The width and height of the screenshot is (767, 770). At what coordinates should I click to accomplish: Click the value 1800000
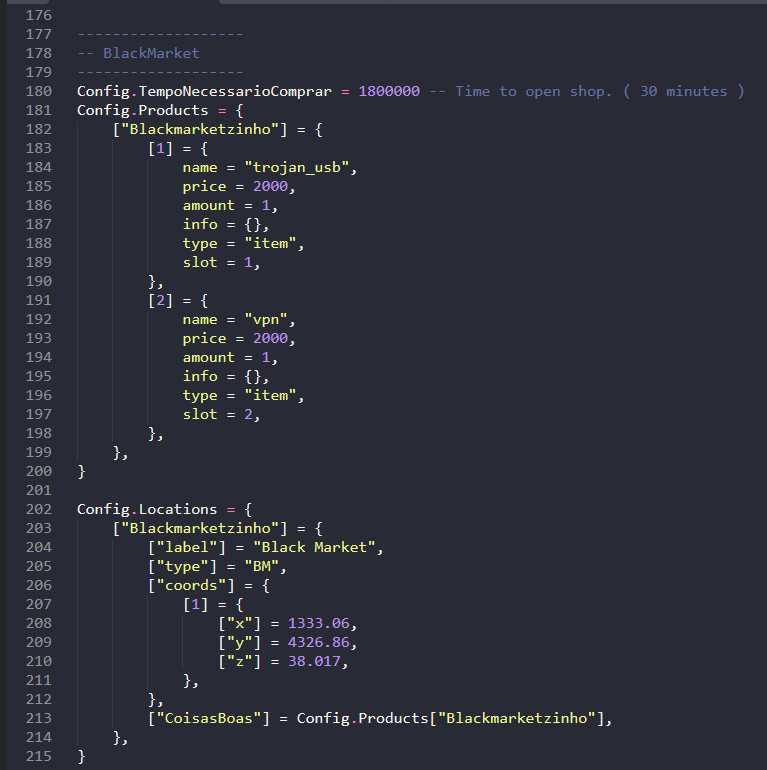point(389,91)
